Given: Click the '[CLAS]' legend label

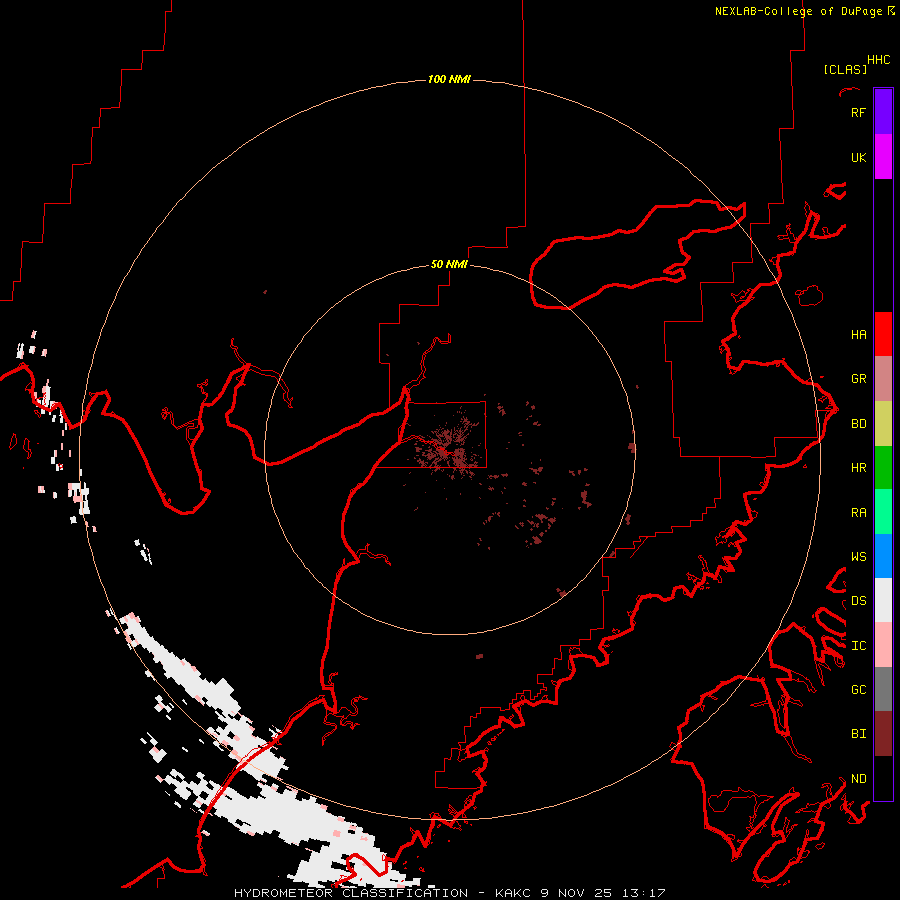Looking at the screenshot, I should (x=845, y=69).
